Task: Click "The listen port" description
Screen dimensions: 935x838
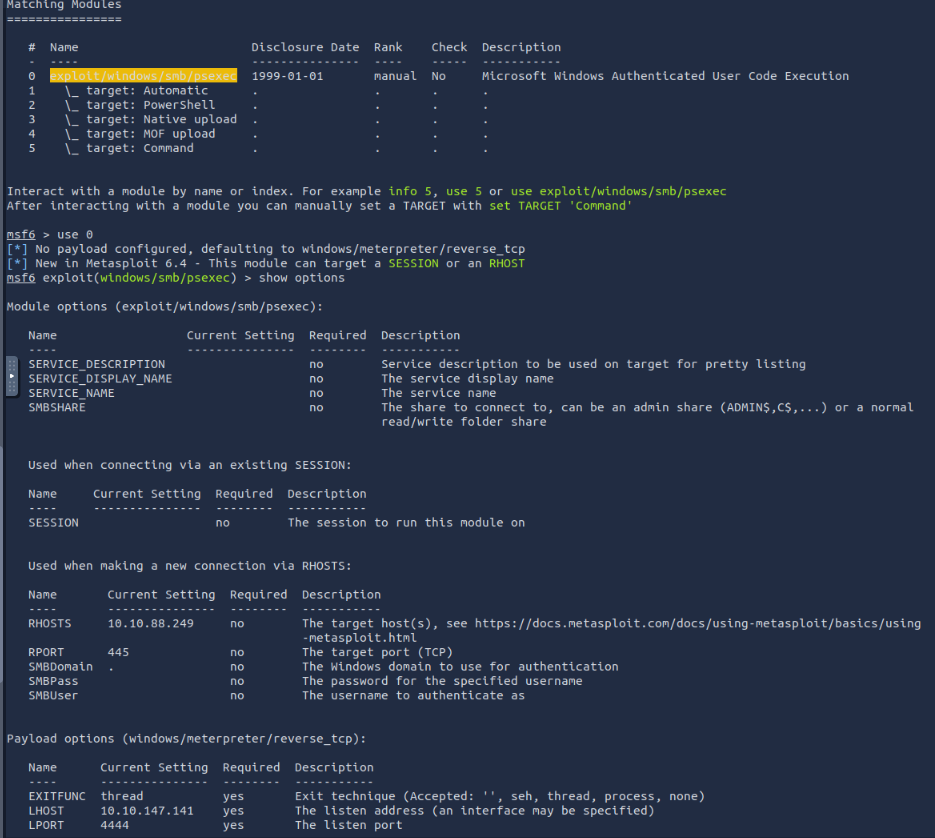Action: 349,825
